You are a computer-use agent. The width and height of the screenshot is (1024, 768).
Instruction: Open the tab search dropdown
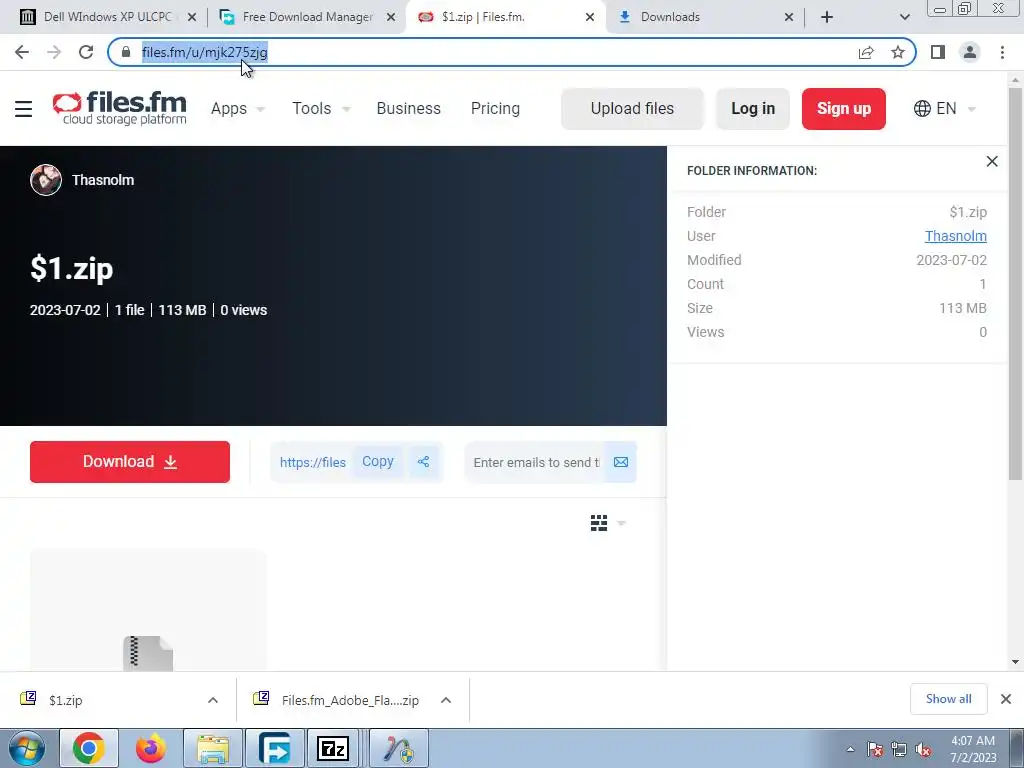click(x=904, y=17)
